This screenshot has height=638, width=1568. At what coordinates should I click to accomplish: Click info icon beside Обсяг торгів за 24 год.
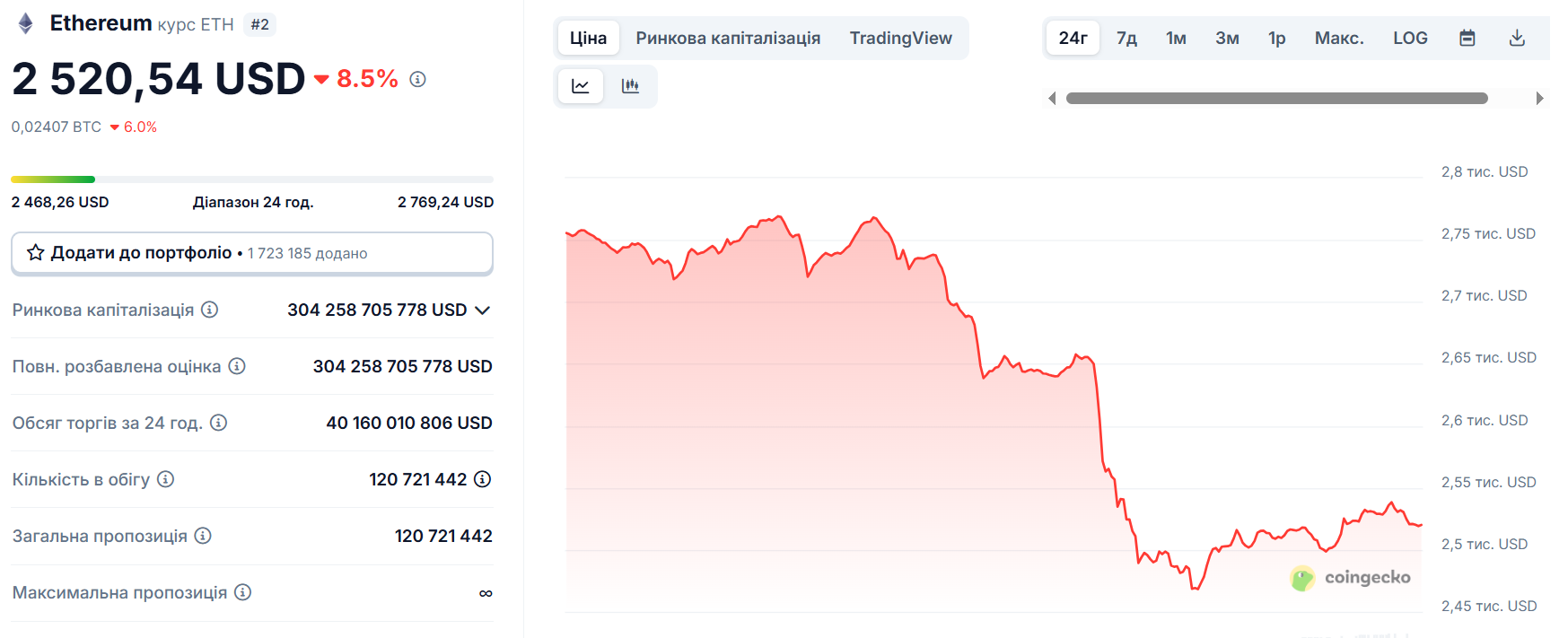point(218,423)
